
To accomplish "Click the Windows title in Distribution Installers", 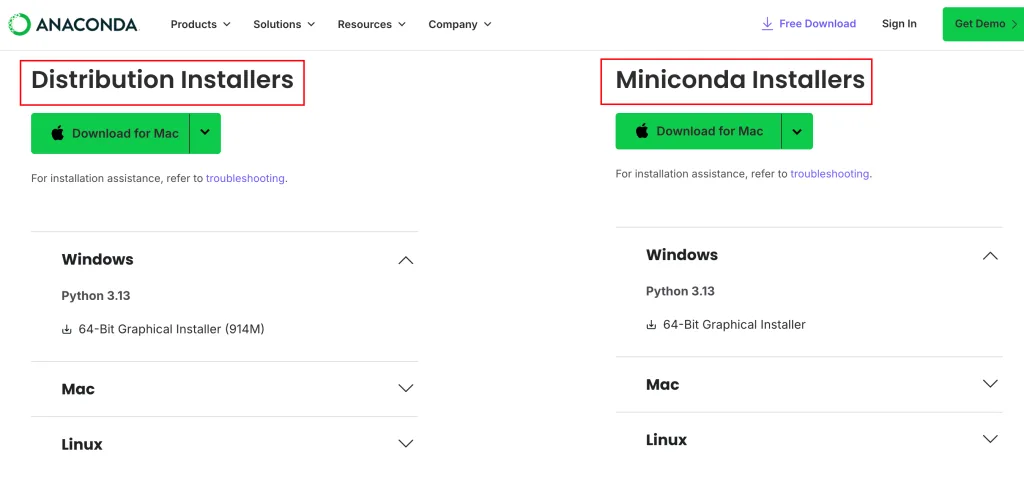I will [x=97, y=259].
